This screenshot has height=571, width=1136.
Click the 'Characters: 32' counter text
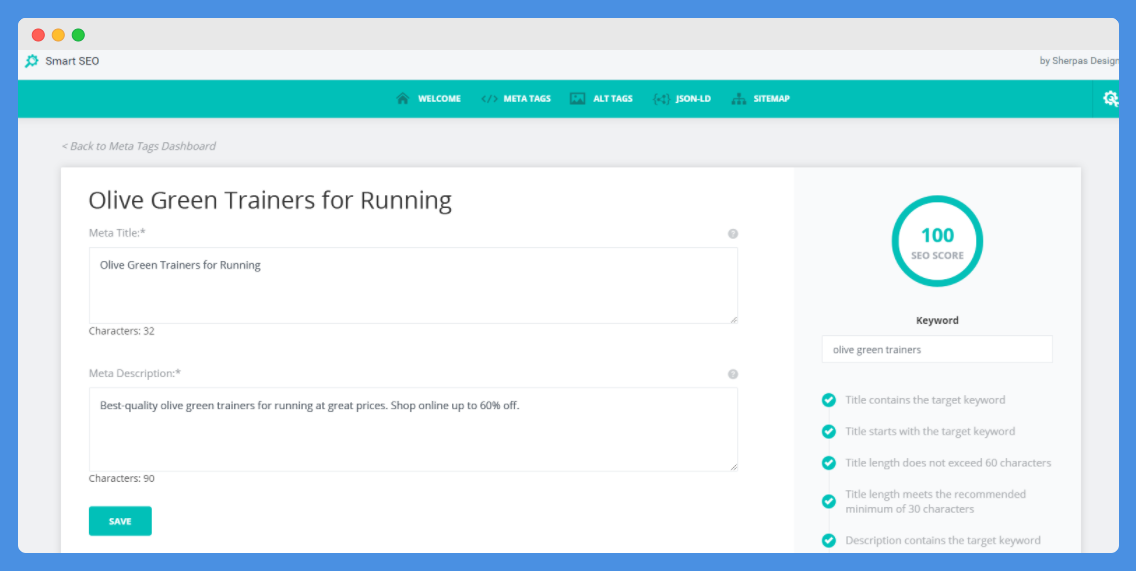[122, 331]
